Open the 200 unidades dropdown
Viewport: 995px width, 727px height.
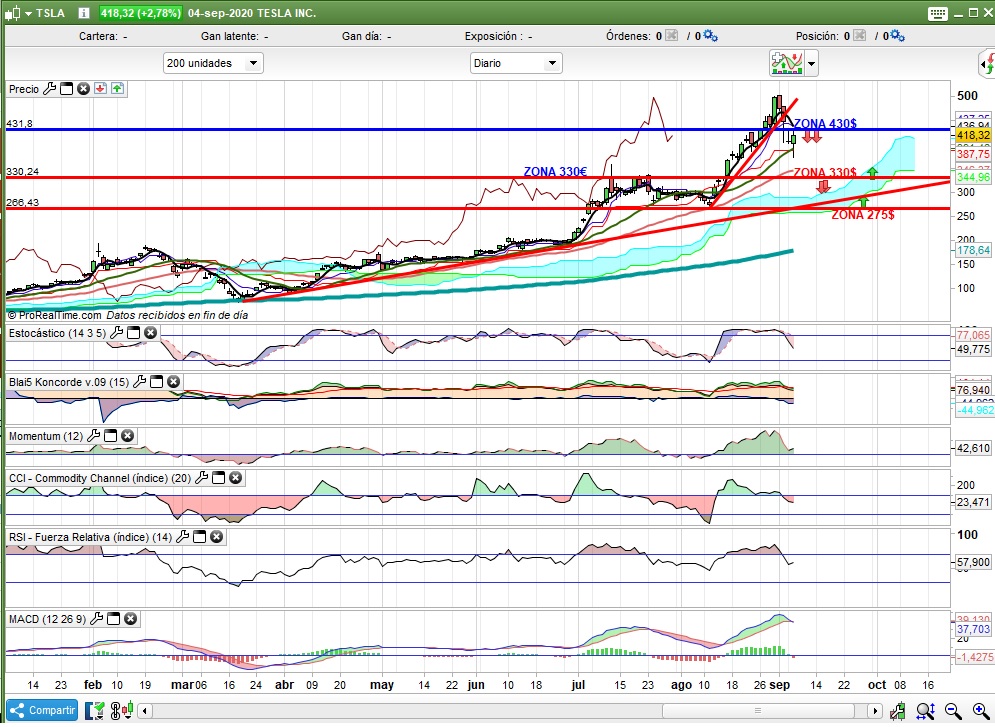(x=213, y=63)
